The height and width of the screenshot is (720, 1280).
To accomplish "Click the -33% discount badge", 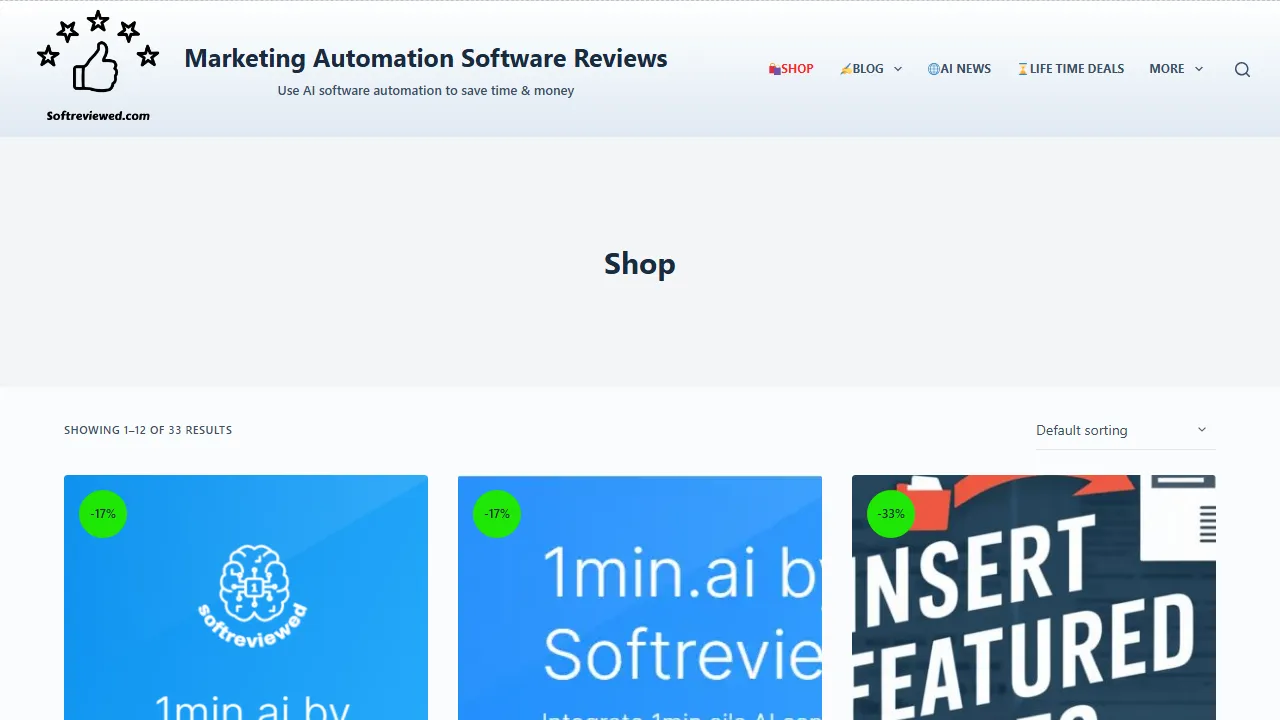I will click(890, 513).
